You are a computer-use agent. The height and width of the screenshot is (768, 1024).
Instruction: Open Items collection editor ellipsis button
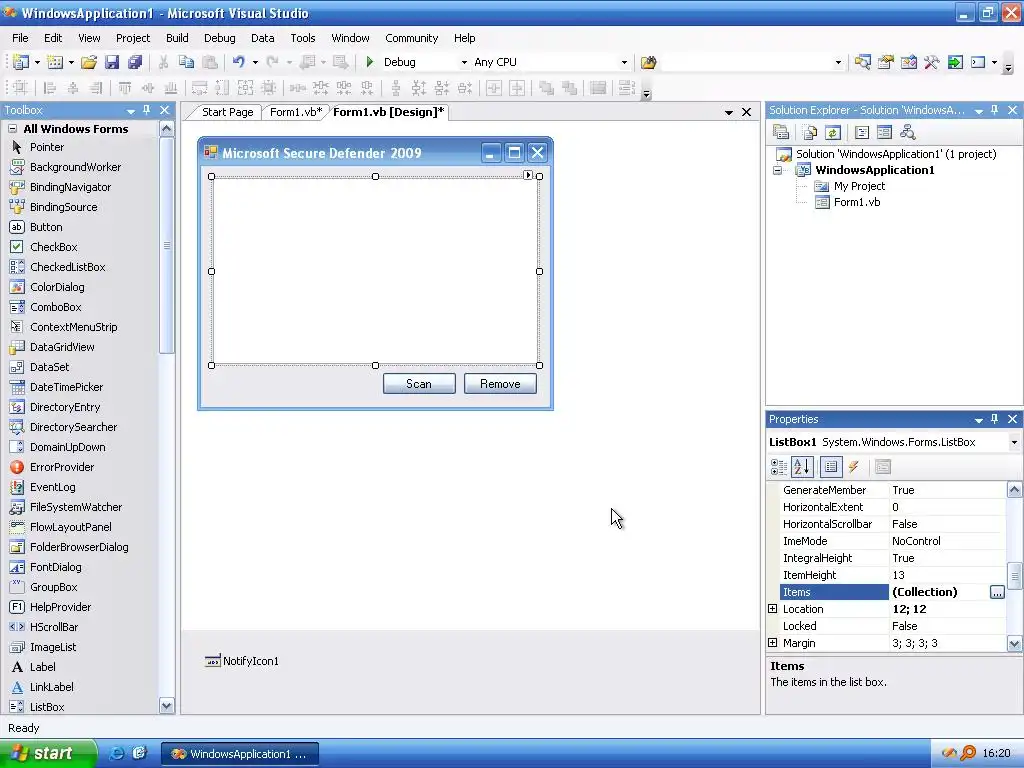coord(997,592)
